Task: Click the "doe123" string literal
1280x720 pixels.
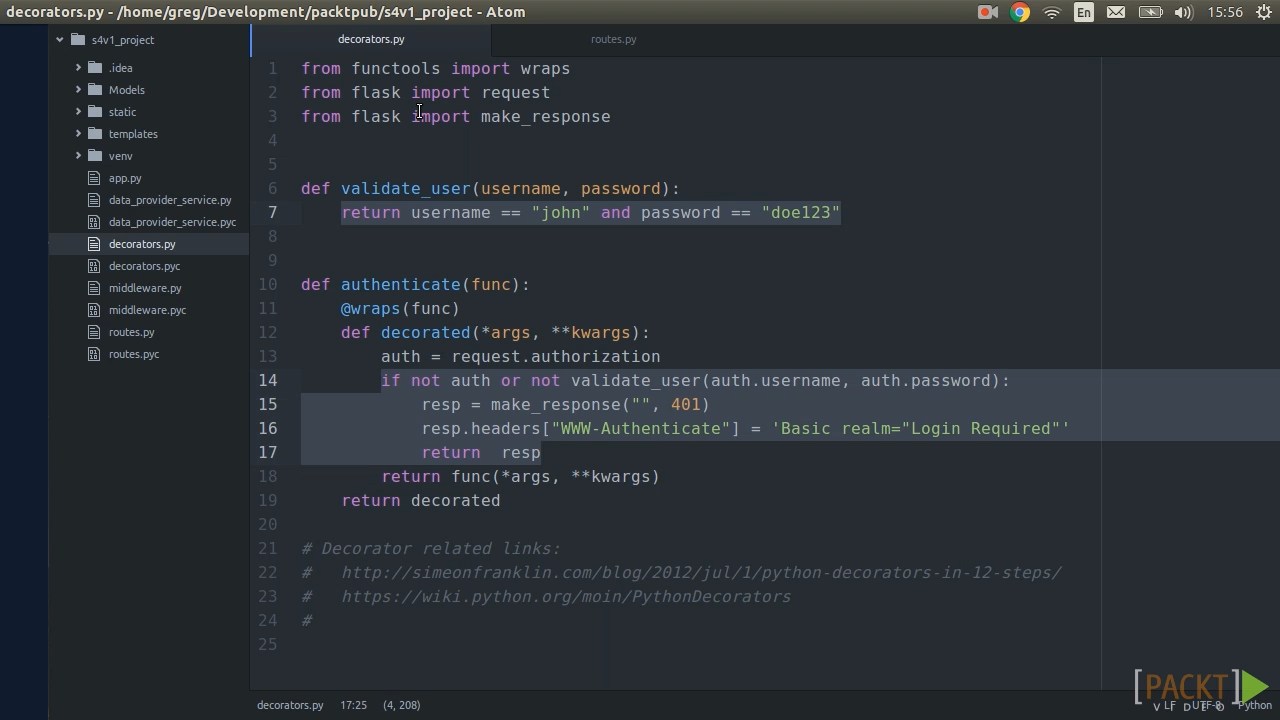Action: [x=801, y=212]
